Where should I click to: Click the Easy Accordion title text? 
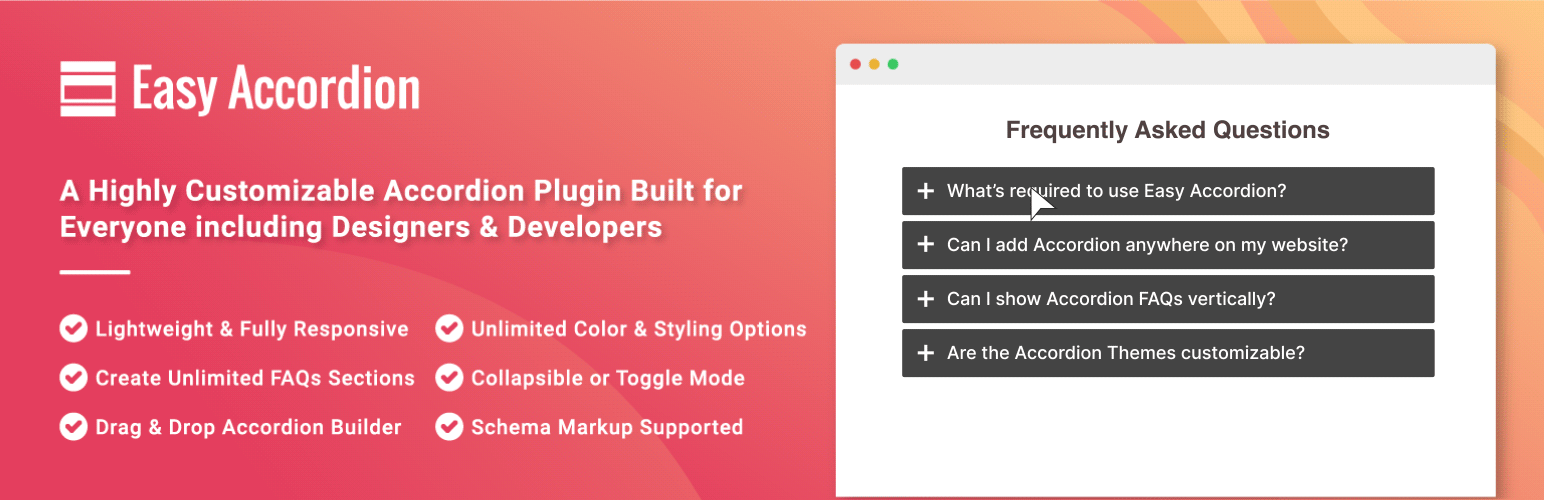tap(275, 88)
